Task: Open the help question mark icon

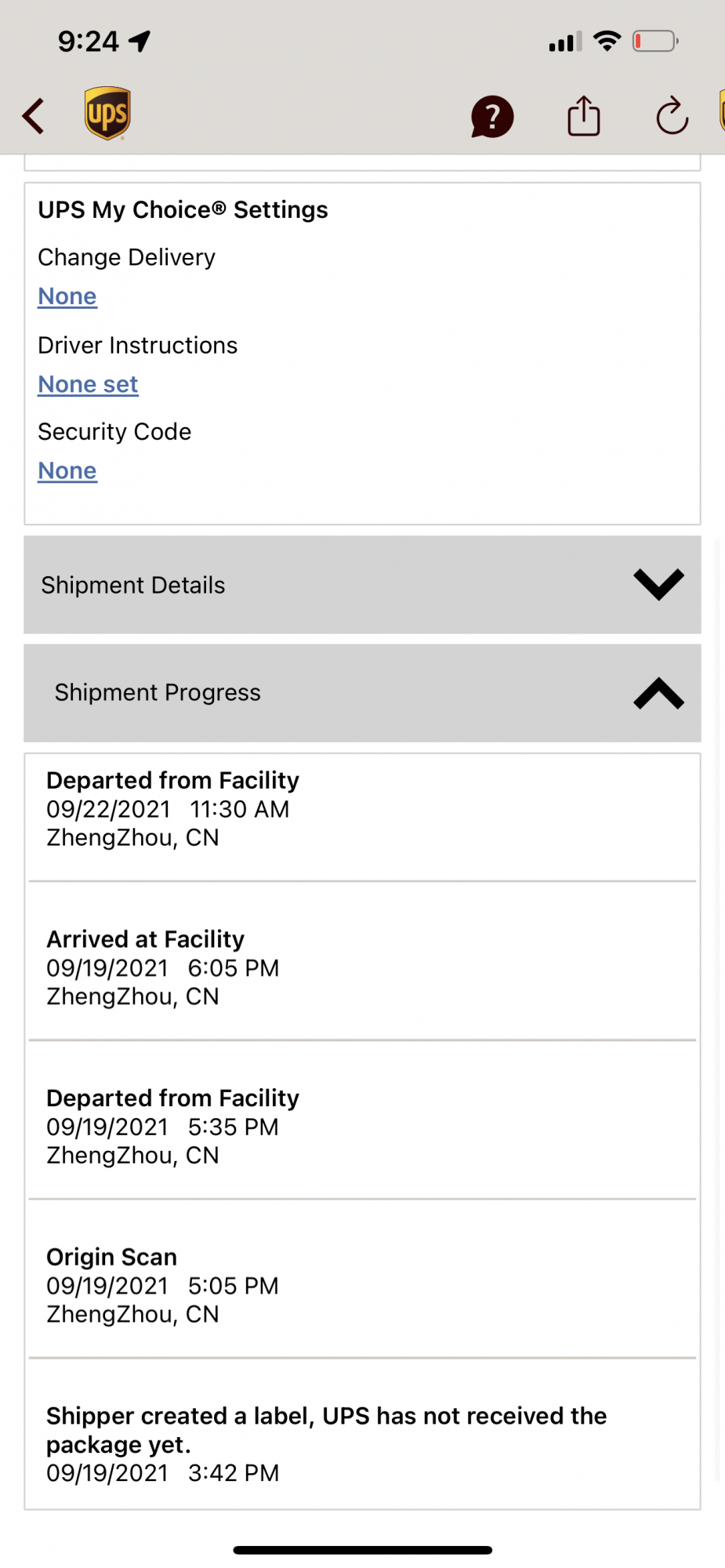Action: (491, 117)
